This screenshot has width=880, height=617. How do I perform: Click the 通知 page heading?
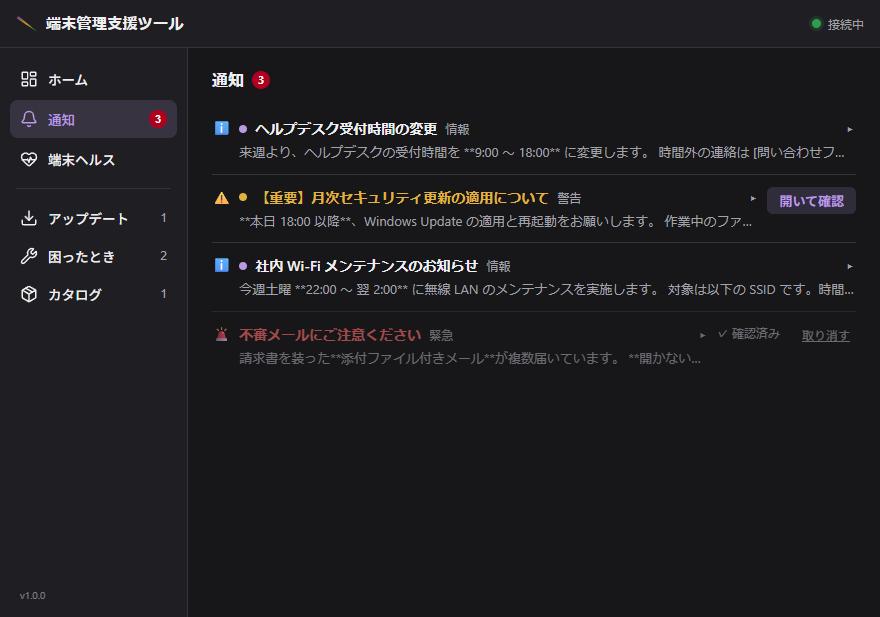(x=227, y=80)
